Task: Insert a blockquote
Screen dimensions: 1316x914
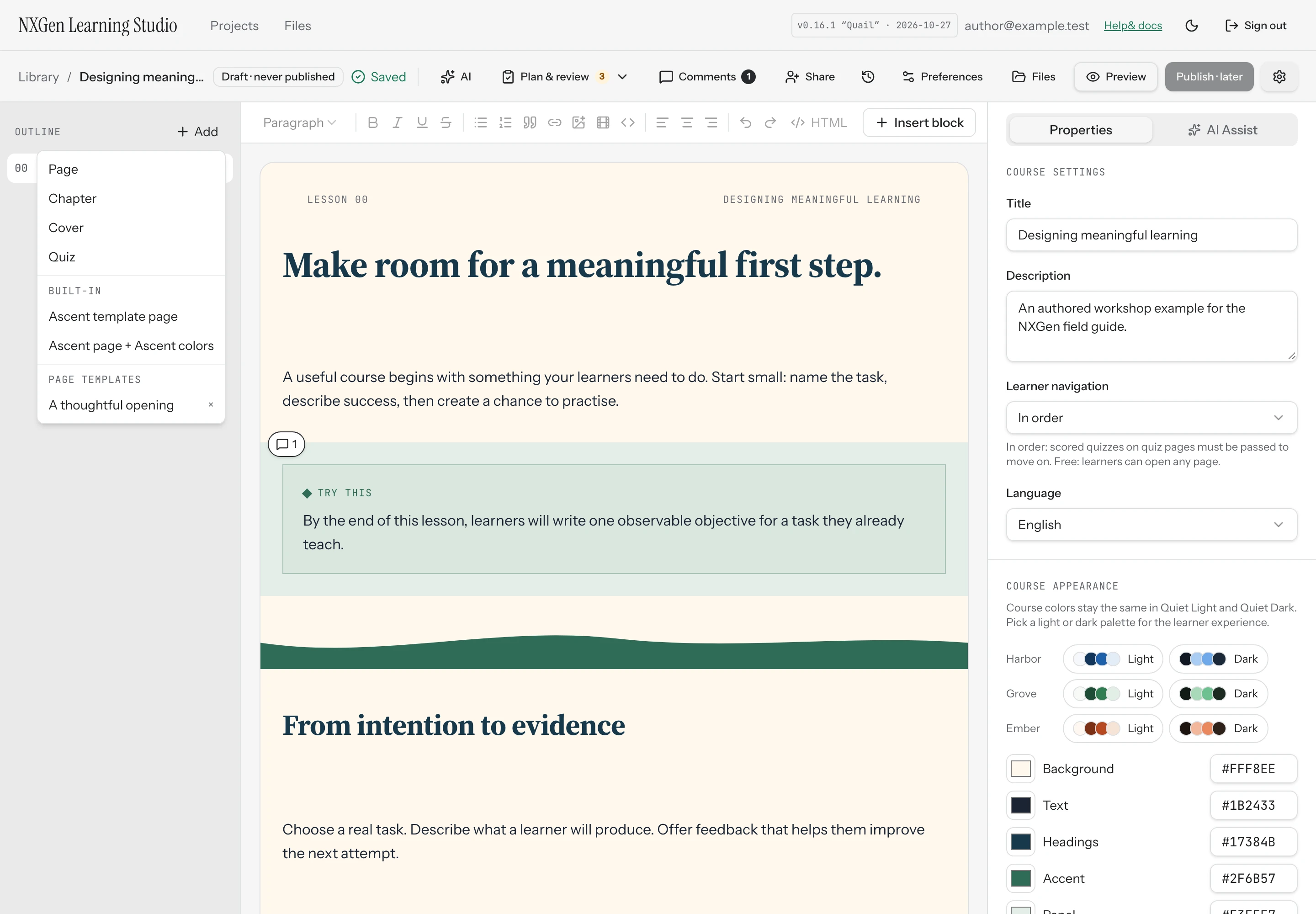Action: [x=530, y=122]
